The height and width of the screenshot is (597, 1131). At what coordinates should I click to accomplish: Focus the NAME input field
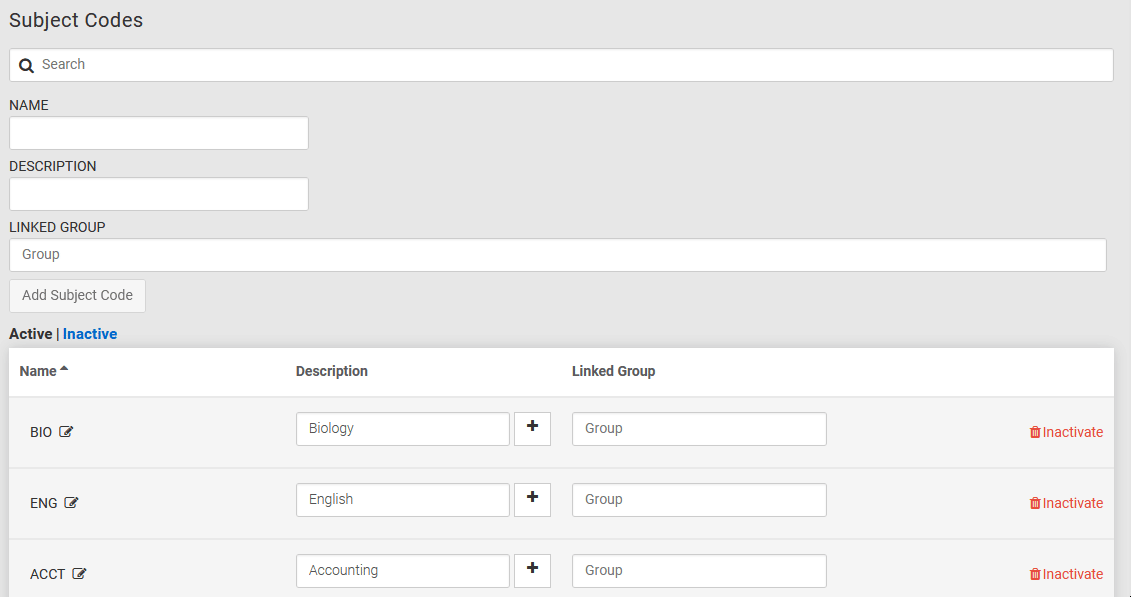(159, 133)
